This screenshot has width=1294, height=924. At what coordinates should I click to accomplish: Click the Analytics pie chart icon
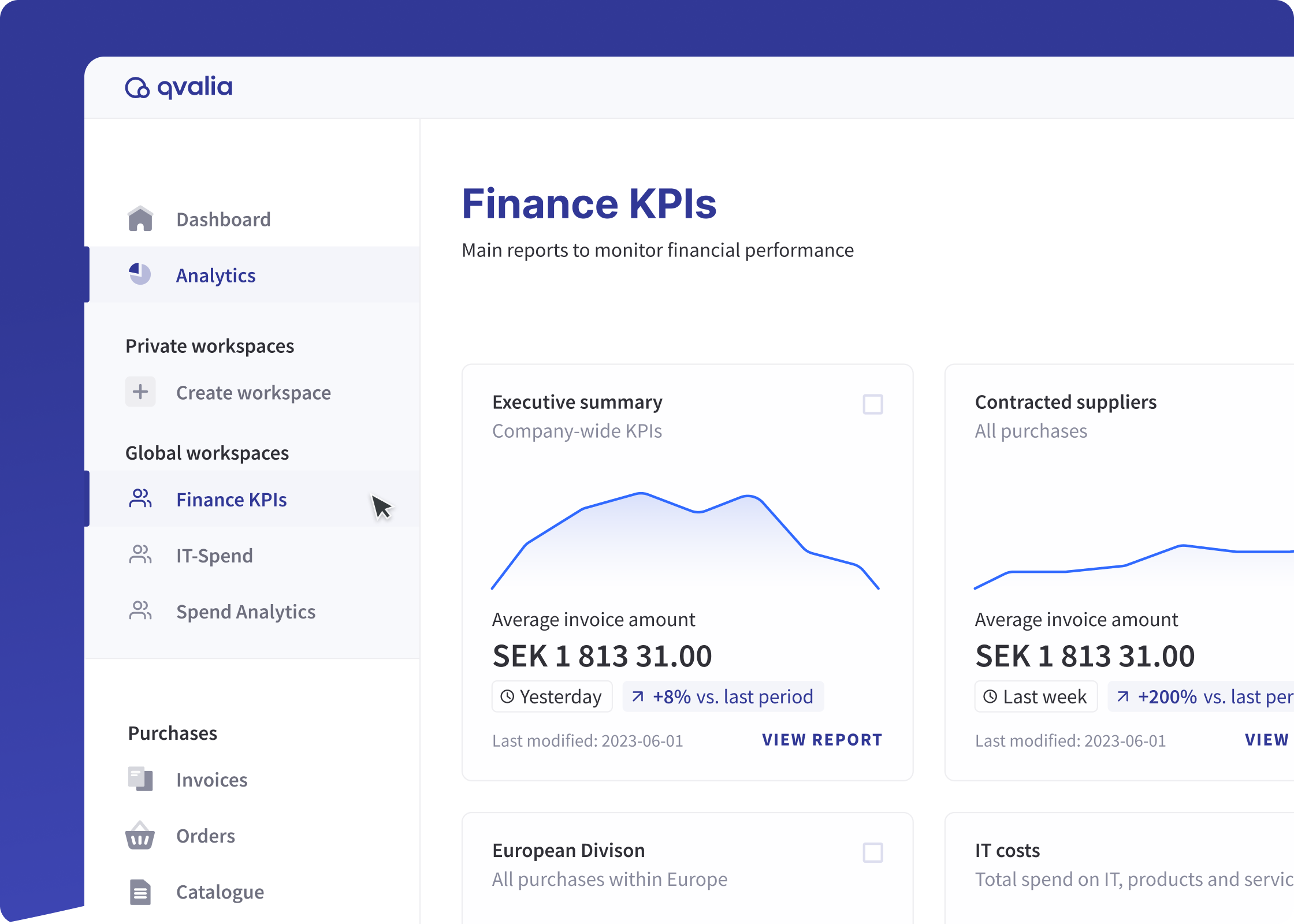(140, 274)
